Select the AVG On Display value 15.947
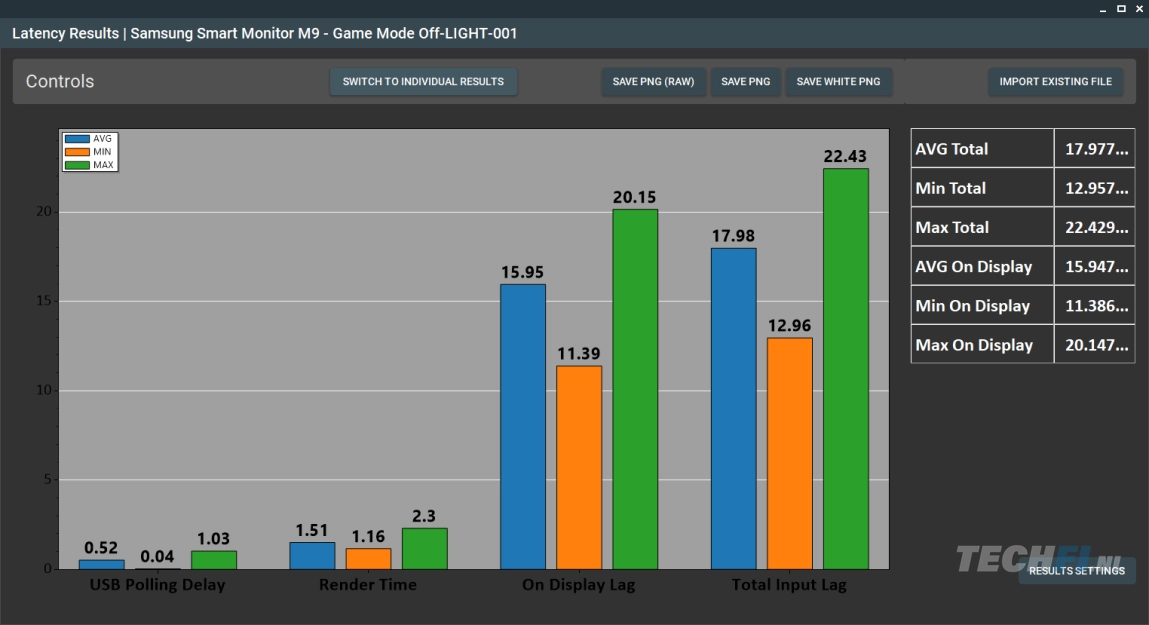The image size is (1149, 625). click(1095, 267)
